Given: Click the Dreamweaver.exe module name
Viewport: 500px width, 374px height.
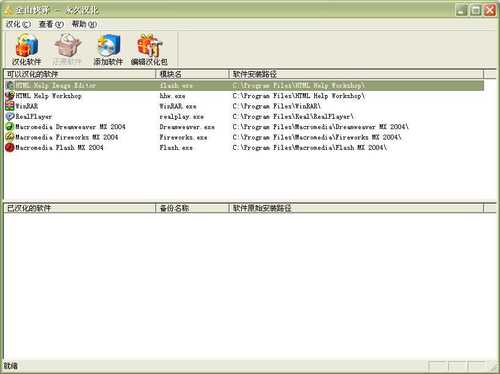Looking at the screenshot, I should point(187,127).
